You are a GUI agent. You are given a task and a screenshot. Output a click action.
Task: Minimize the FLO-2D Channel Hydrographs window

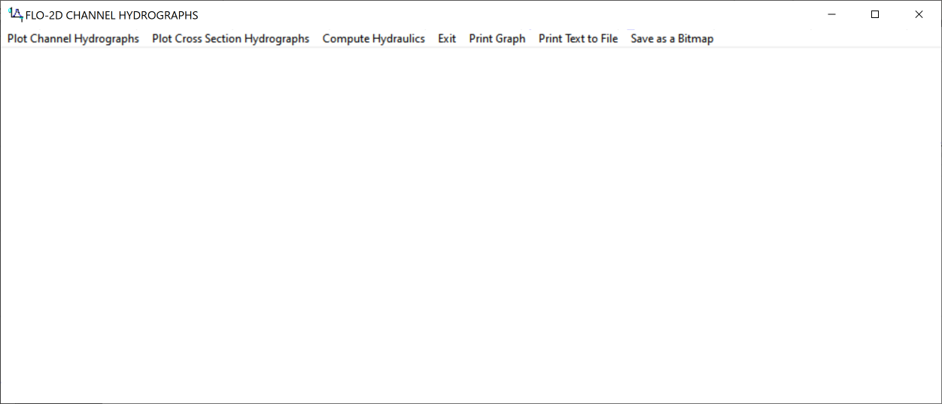[x=831, y=15]
